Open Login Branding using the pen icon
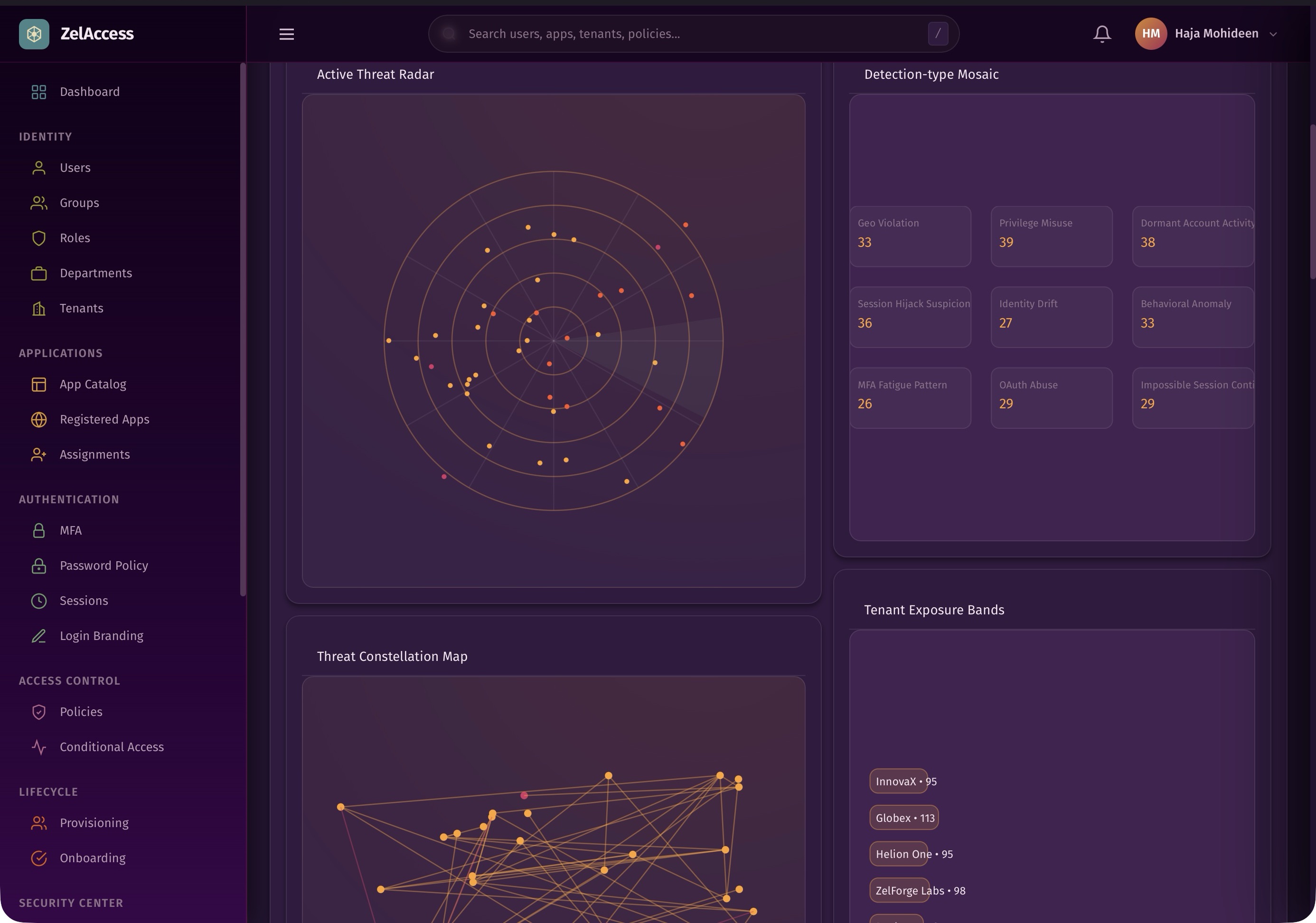 tap(38, 636)
